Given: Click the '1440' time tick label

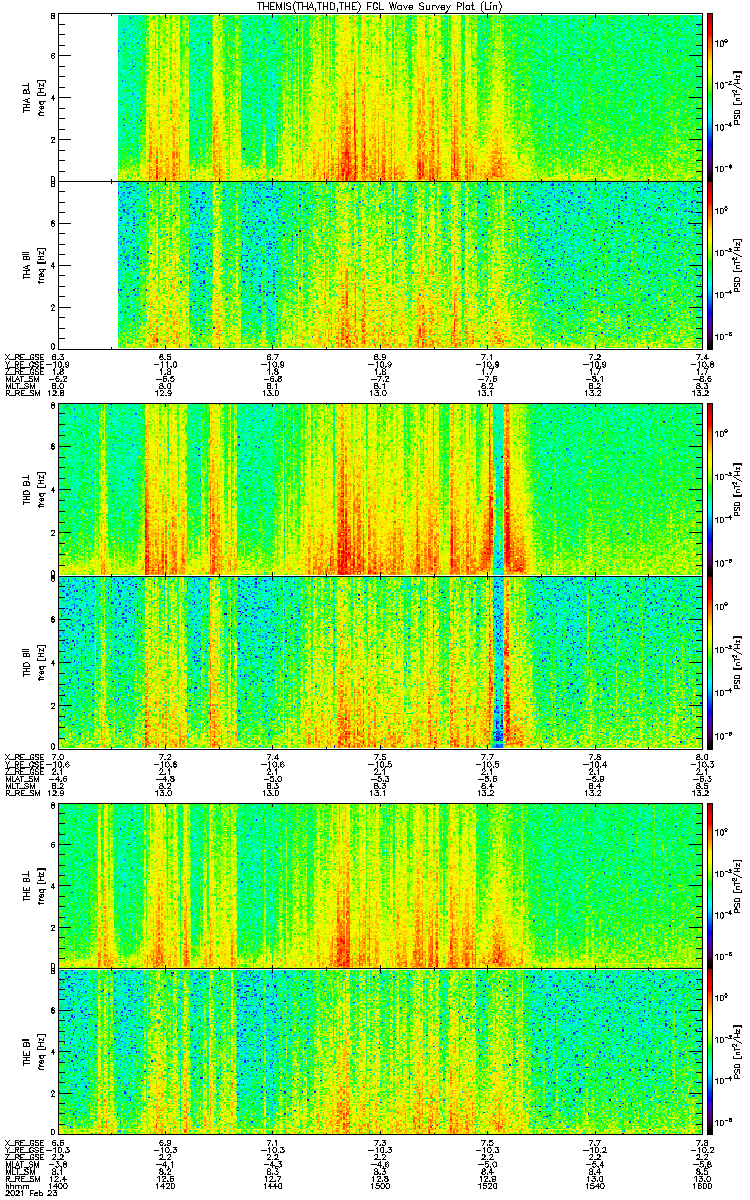Looking at the screenshot, I should (273, 1187).
